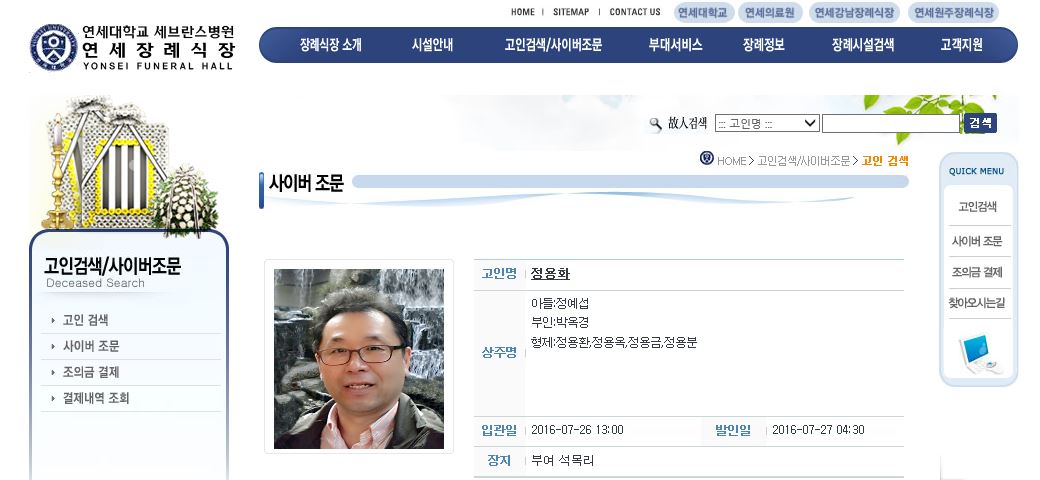
Task: Select 조의금 결제 in left sidebar
Action: pyautogui.click(x=90, y=373)
